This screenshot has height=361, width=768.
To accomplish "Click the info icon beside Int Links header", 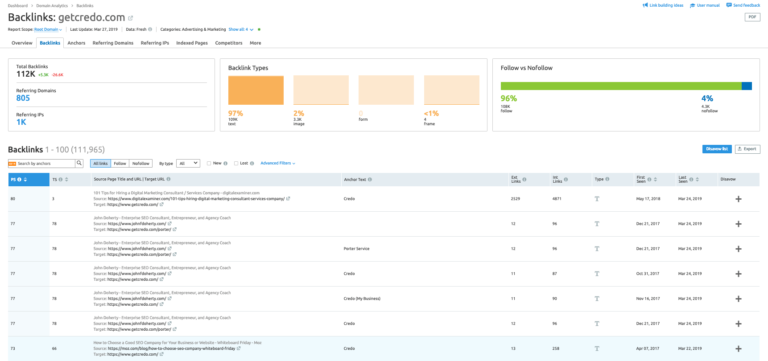I will [565, 180].
